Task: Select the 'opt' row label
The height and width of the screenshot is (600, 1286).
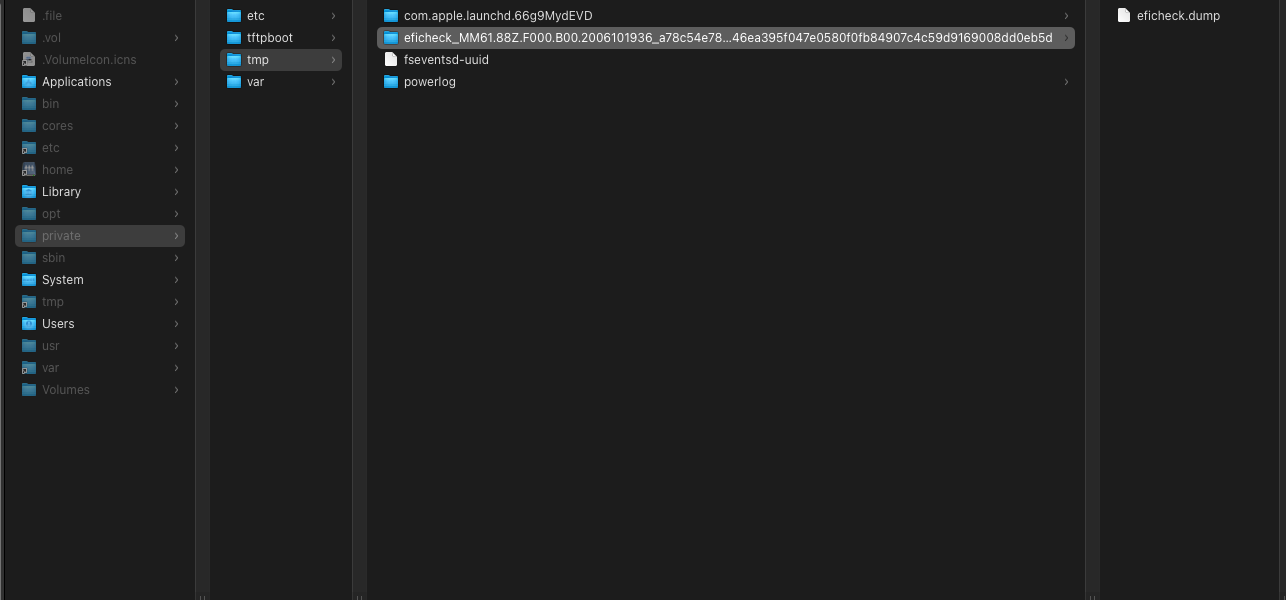Action: [x=51, y=214]
